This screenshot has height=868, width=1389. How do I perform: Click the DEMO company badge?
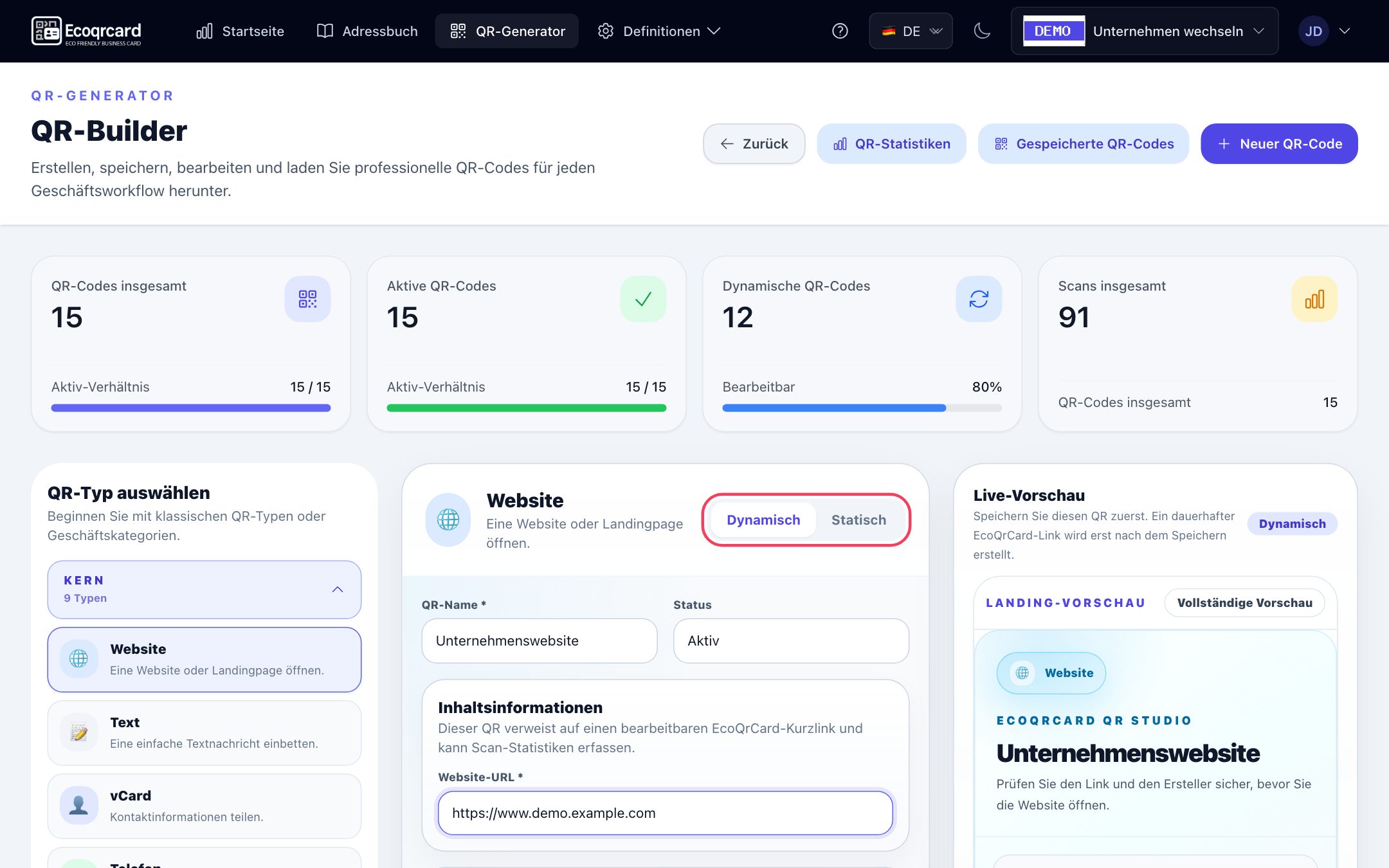pyautogui.click(x=1053, y=31)
